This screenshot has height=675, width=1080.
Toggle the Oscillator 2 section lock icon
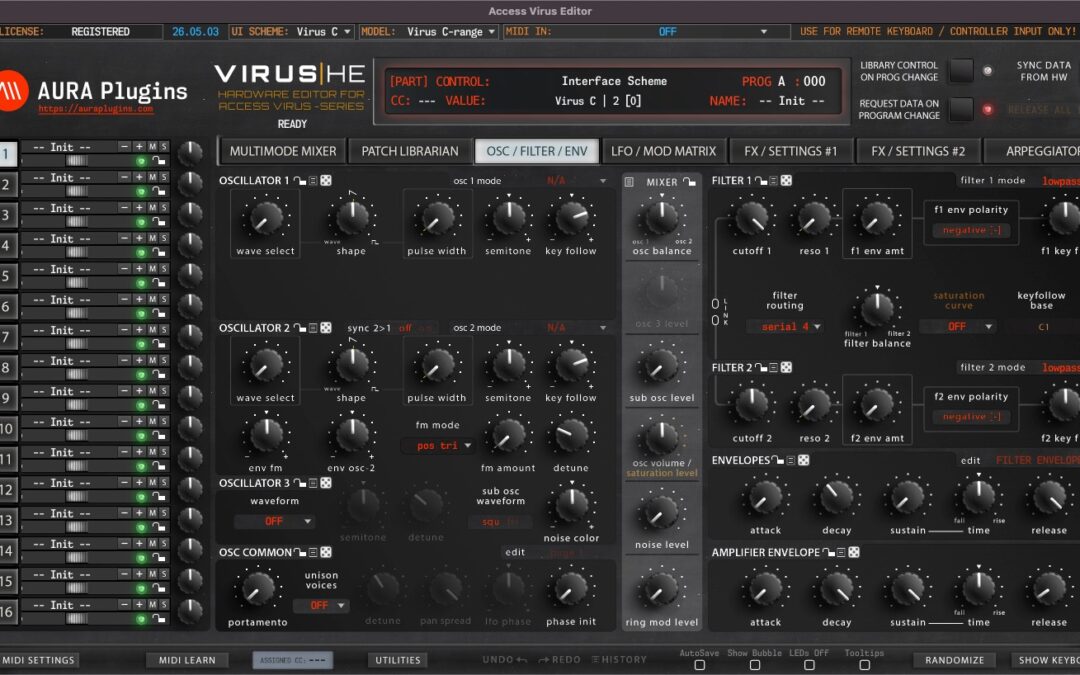300,328
